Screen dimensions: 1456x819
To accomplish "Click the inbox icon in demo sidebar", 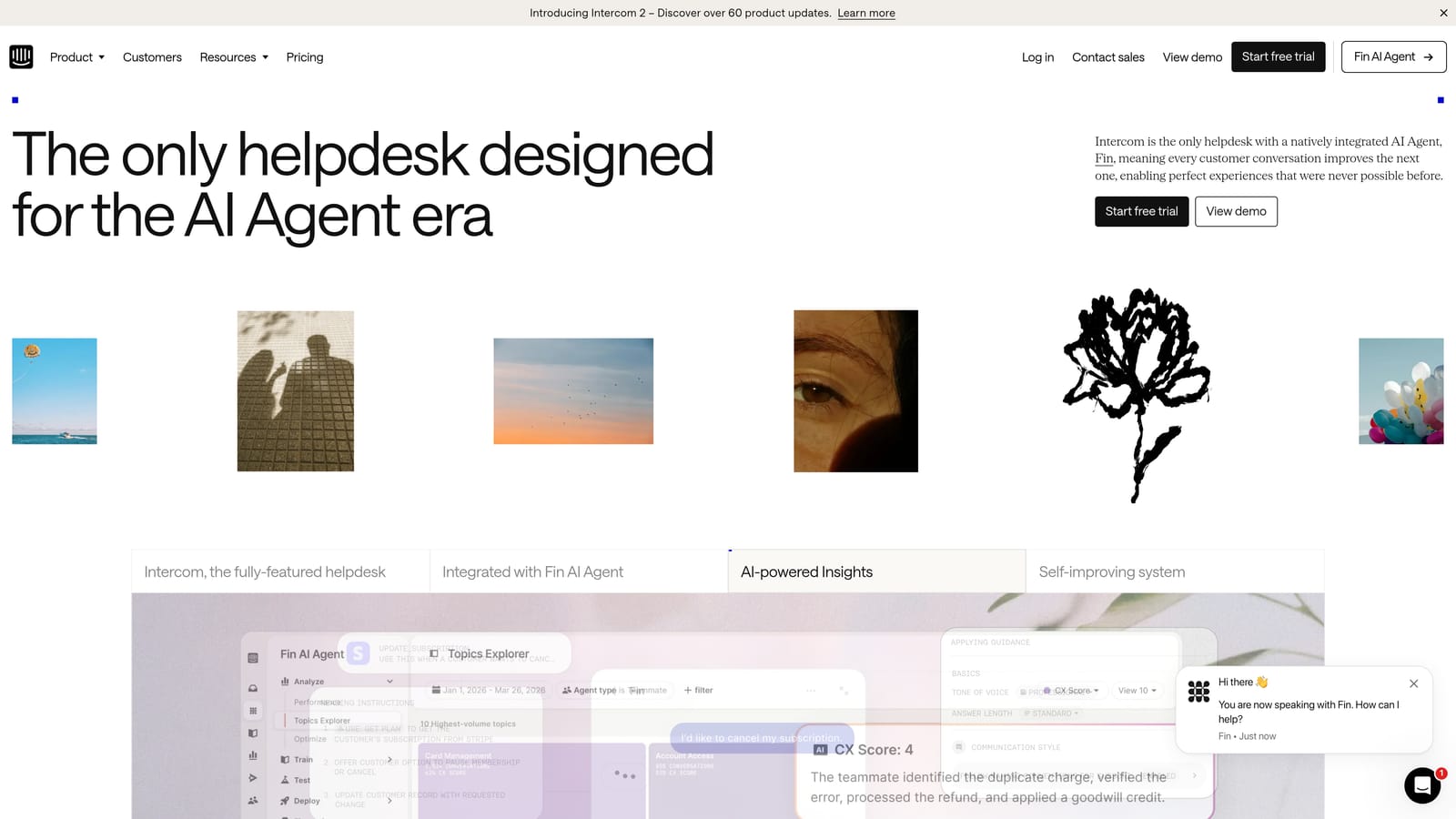I will click(x=253, y=688).
